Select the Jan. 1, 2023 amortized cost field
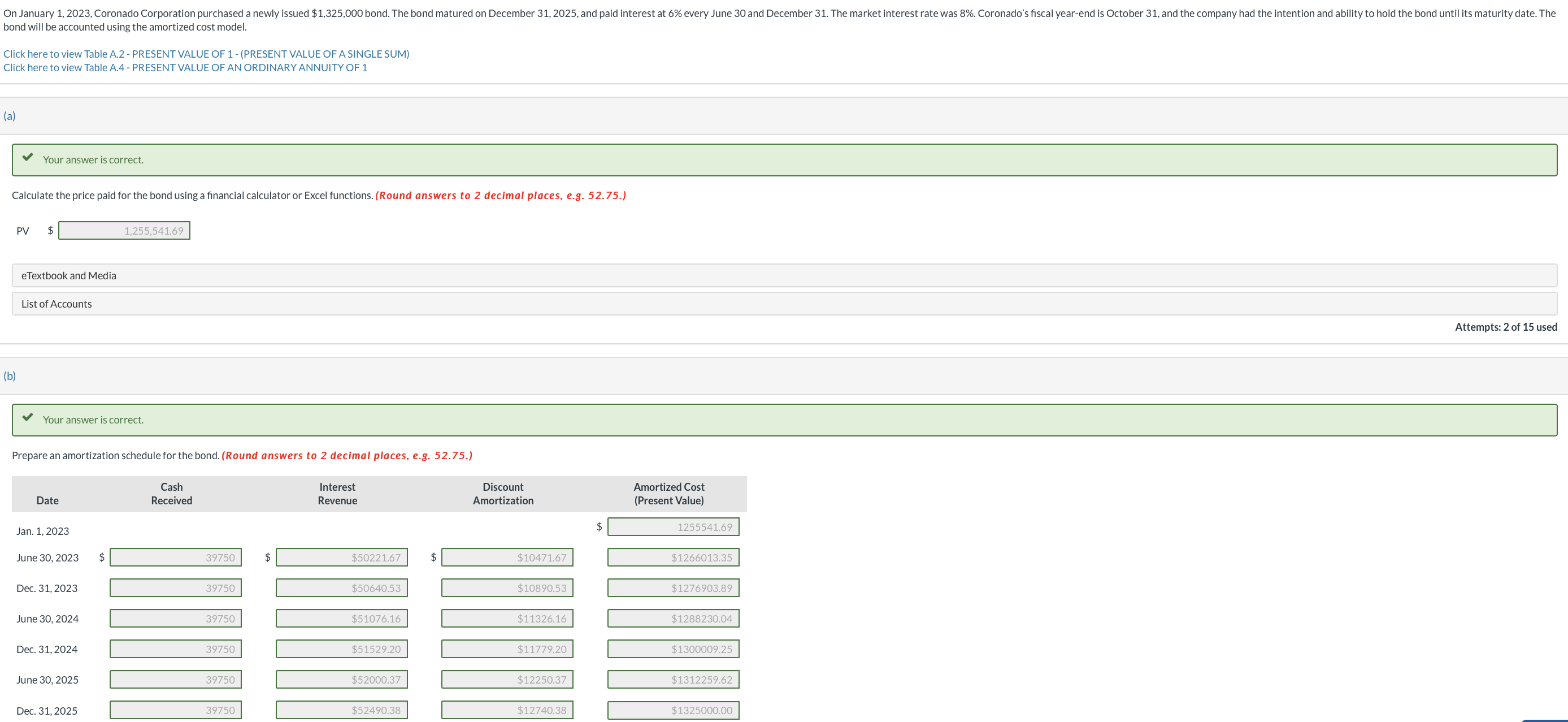This screenshot has width=1568, height=722. [672, 526]
